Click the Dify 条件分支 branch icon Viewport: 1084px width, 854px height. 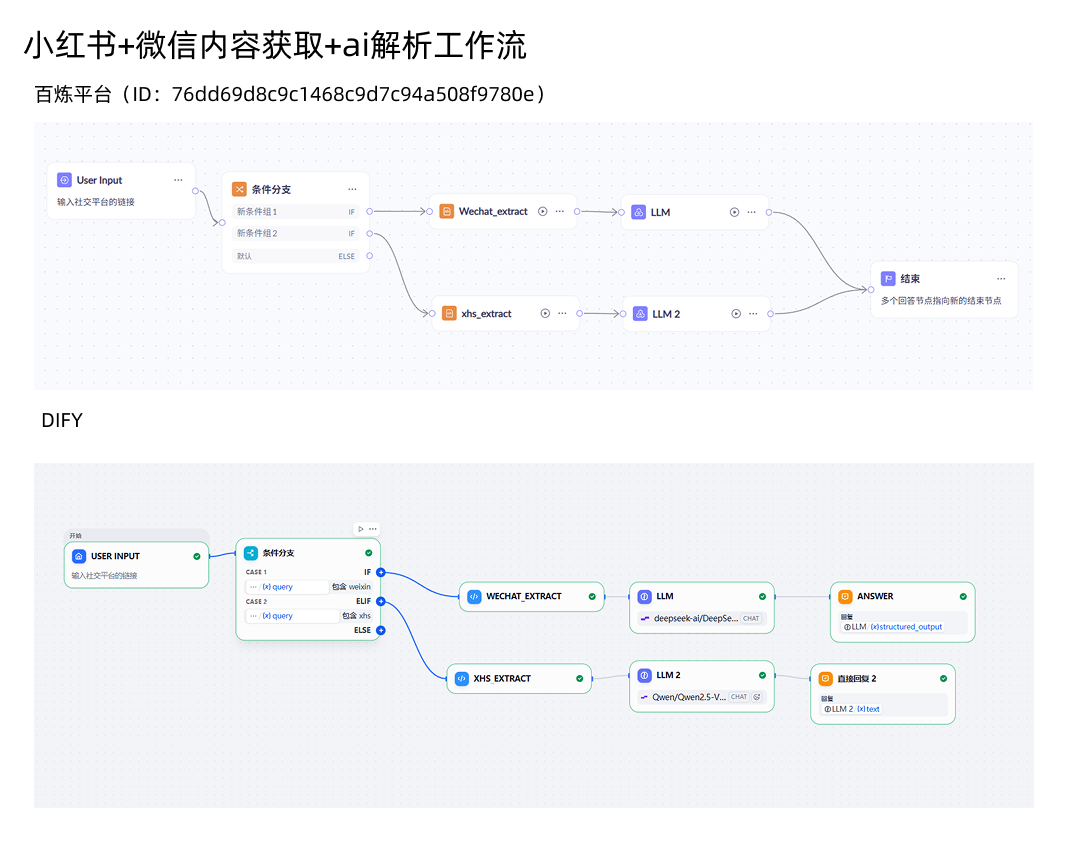pyautogui.click(x=251, y=553)
